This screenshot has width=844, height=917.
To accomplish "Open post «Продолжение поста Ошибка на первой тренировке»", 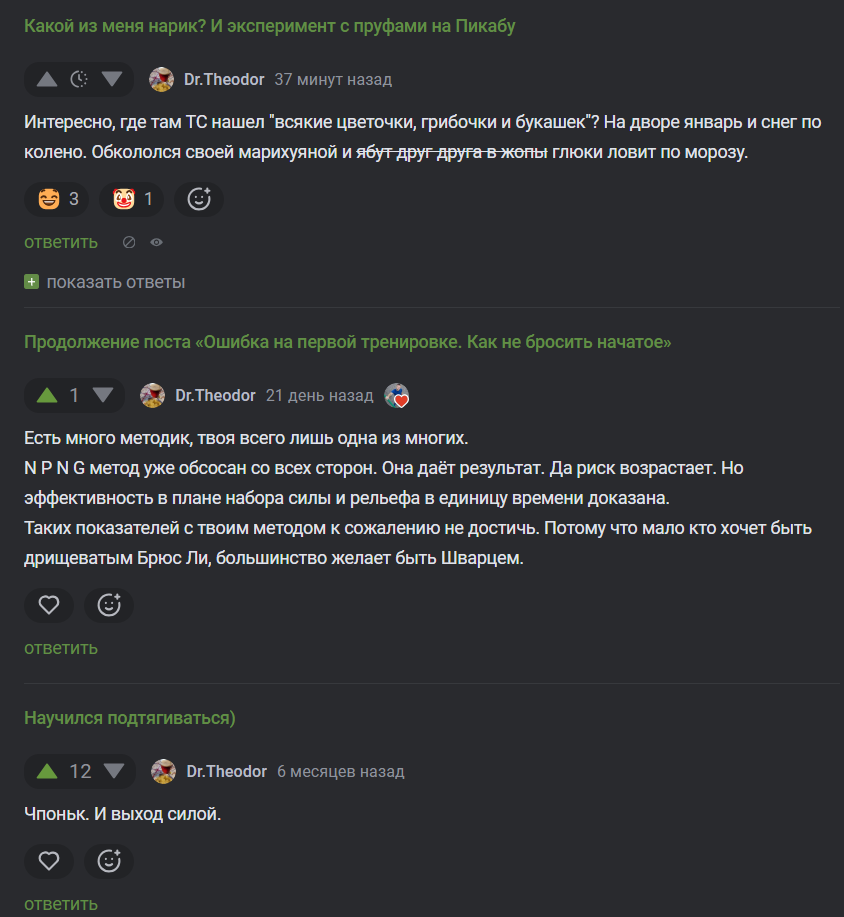I will pos(347,342).
